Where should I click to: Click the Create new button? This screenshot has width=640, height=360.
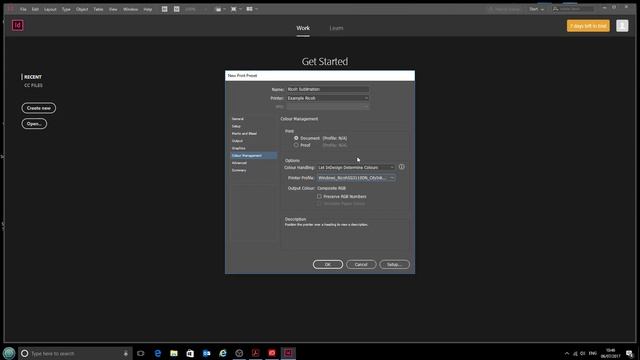39,108
